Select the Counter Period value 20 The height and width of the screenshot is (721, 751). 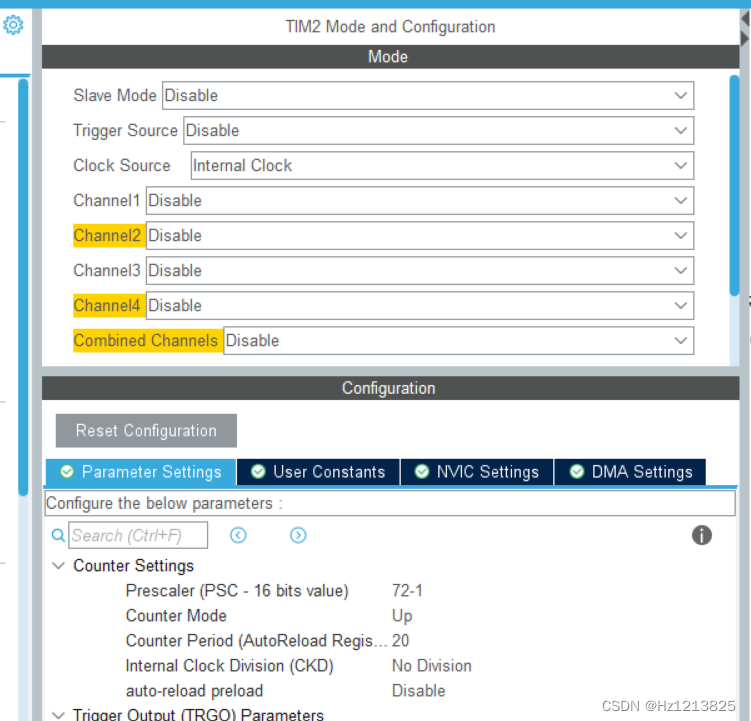[x=400, y=641]
